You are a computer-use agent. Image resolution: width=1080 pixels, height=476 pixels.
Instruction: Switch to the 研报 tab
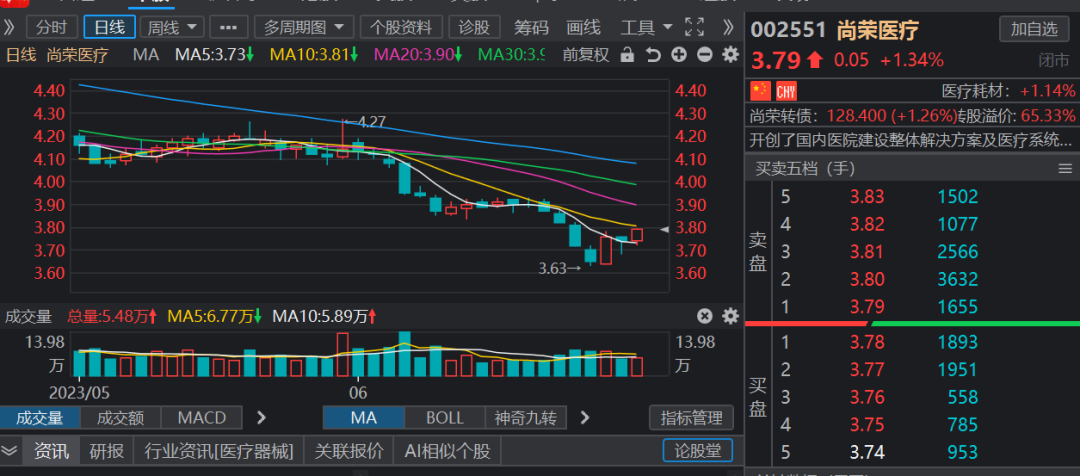[106, 451]
